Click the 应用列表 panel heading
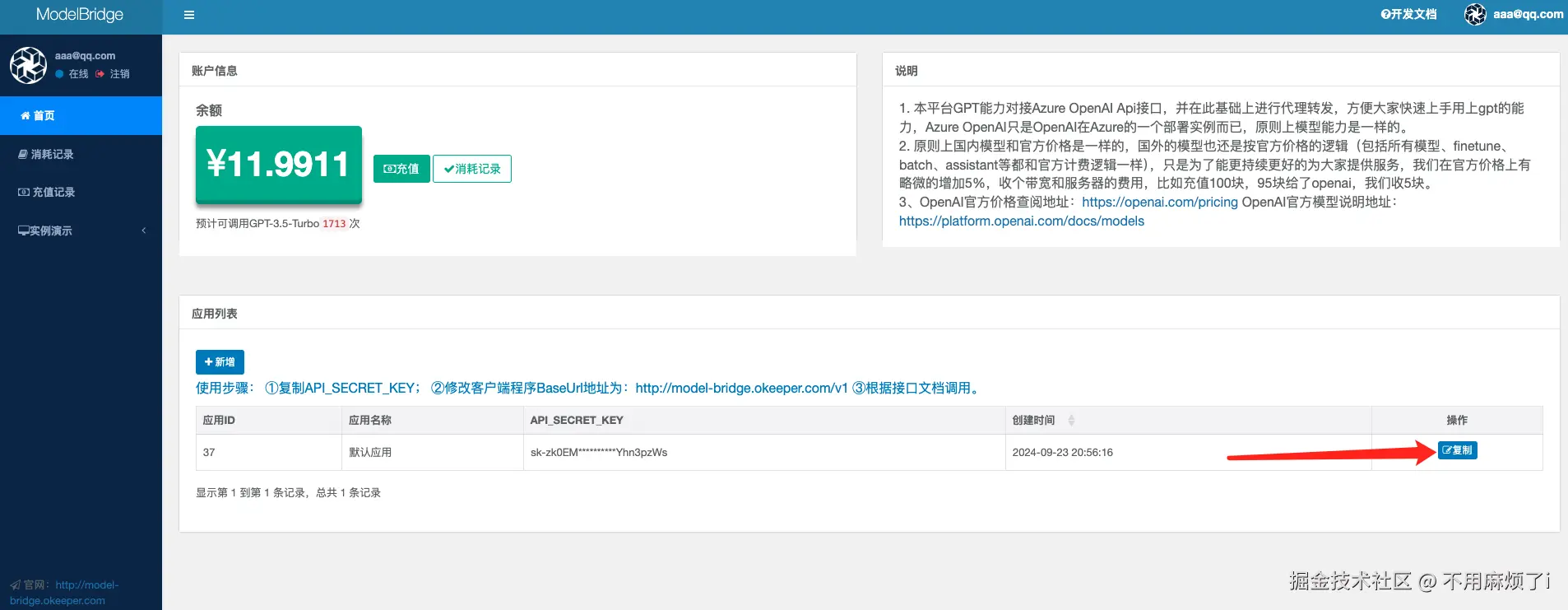Viewport: 1568px width, 610px height. click(x=215, y=314)
